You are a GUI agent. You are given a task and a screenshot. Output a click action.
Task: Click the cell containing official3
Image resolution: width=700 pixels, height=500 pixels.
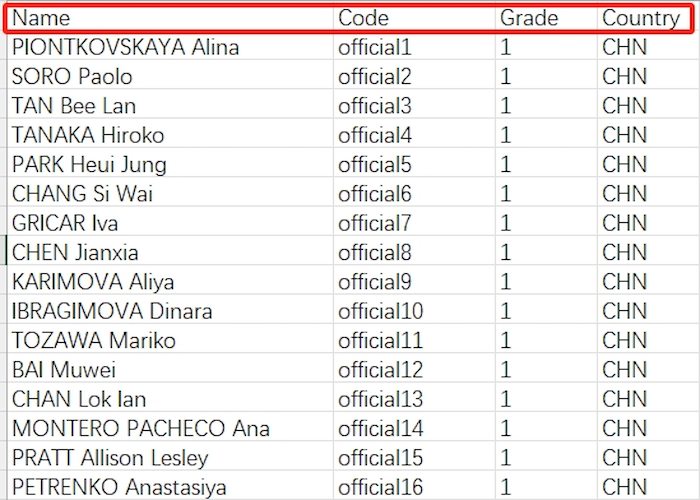point(414,106)
